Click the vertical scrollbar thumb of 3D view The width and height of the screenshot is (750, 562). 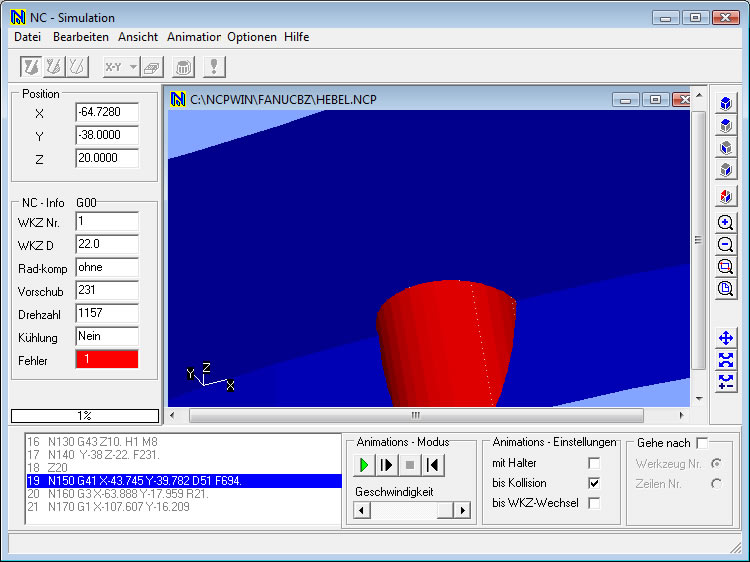[698, 240]
